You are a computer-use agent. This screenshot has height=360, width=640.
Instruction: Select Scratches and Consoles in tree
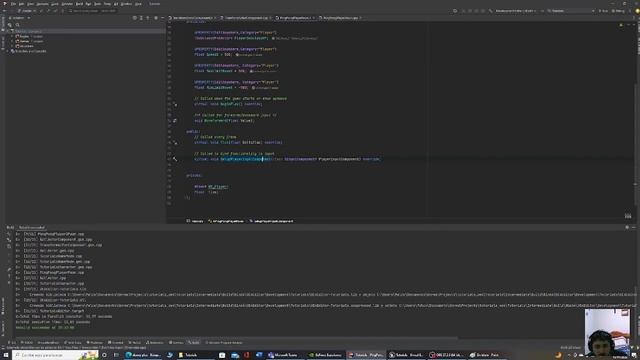point(30,51)
